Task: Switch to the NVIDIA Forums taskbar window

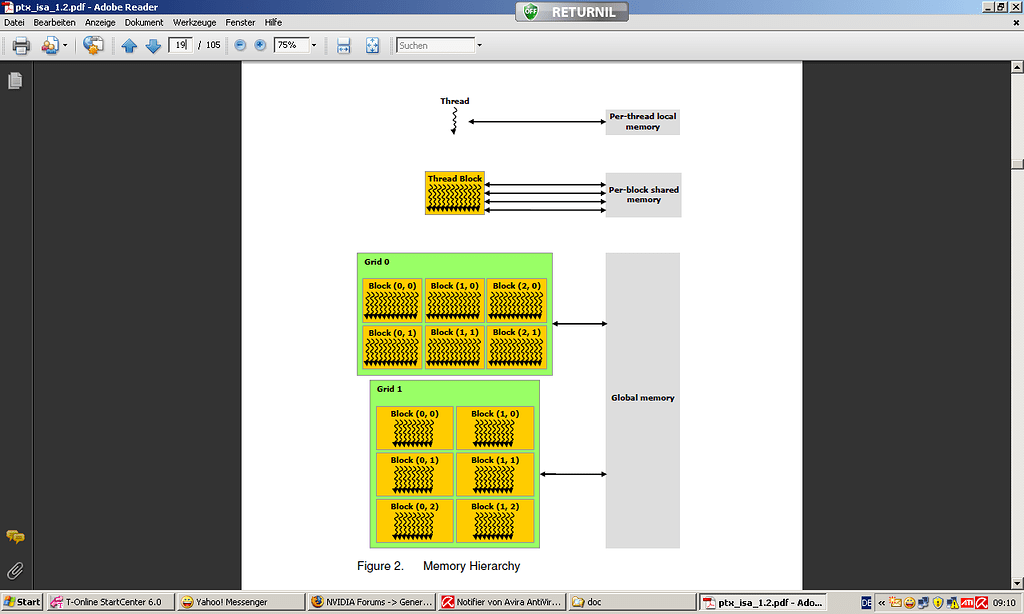Action: pyautogui.click(x=370, y=601)
